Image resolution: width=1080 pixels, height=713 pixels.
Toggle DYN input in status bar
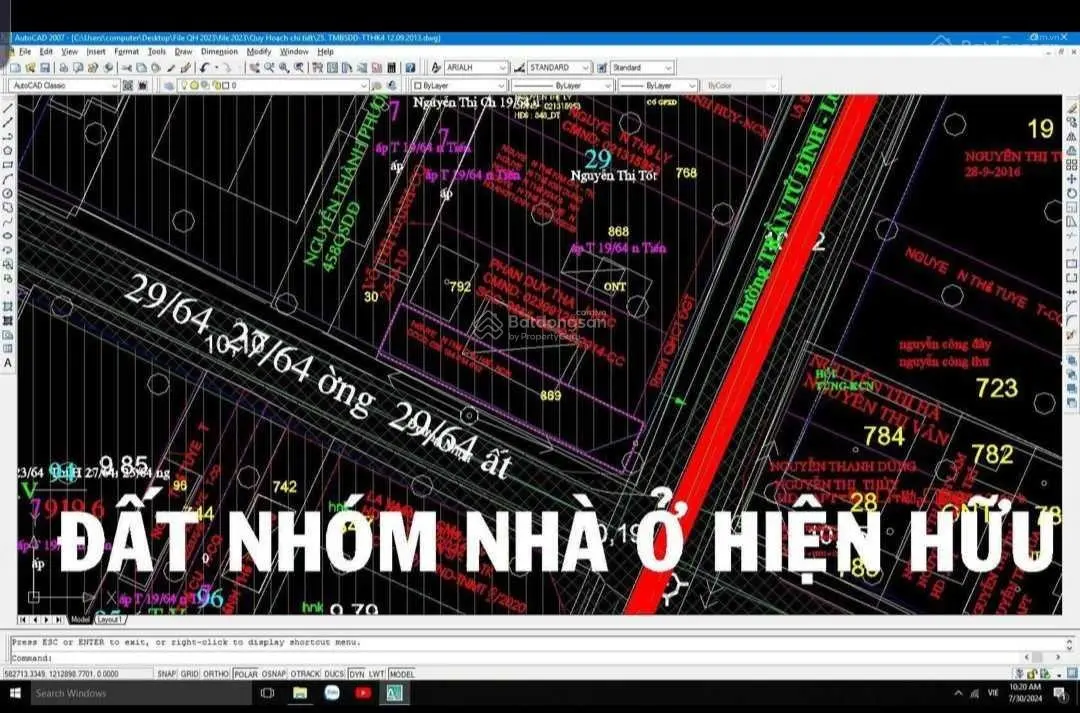357,674
